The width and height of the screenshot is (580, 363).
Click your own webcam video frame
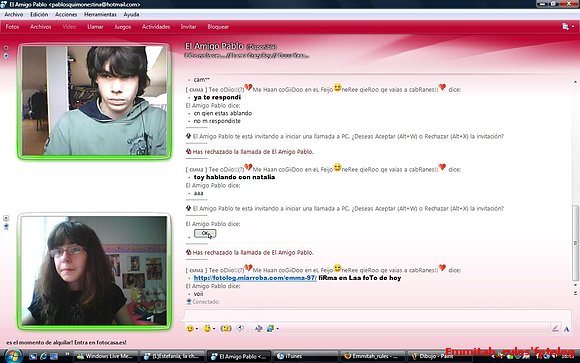pos(94,270)
